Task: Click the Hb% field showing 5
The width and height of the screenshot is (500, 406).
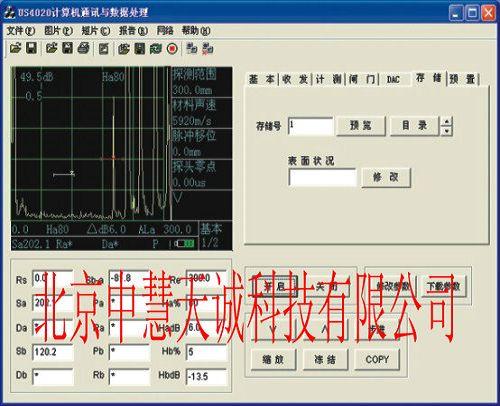Action: (x=207, y=352)
